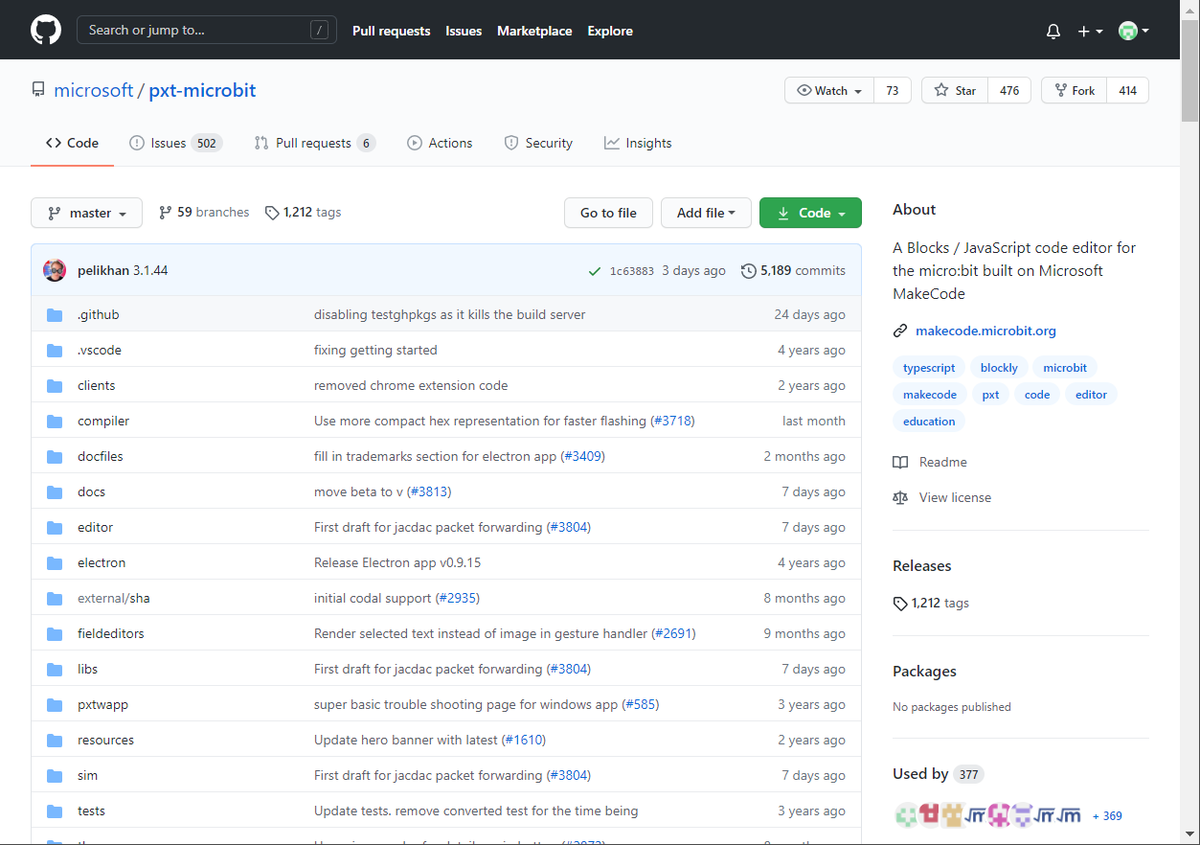1200x845 pixels.
Task: Open the Watch dropdown
Action: (x=829, y=90)
